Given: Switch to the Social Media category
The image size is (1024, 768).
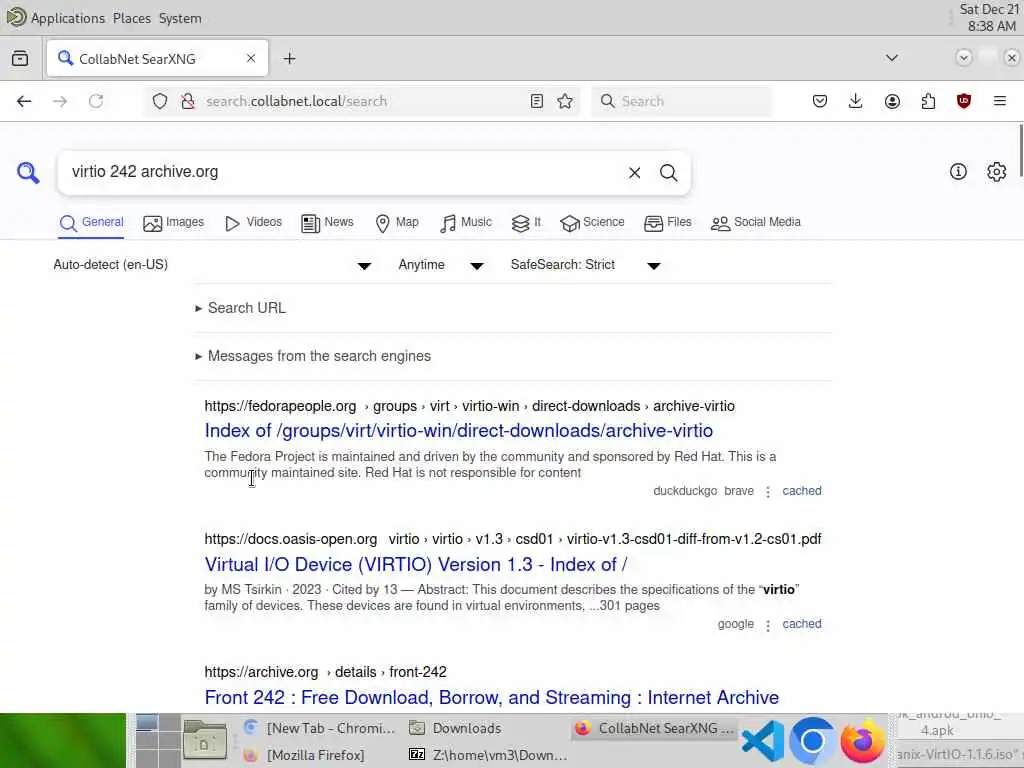Looking at the screenshot, I should (x=756, y=223).
